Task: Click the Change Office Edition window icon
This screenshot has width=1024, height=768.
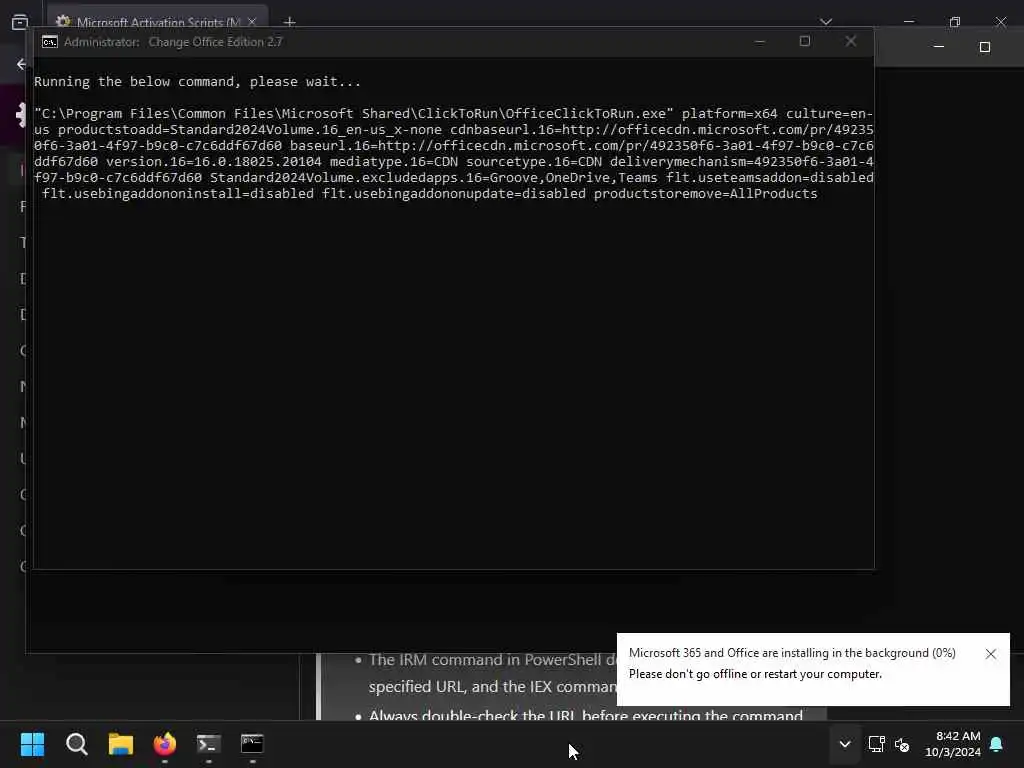Action: click(x=50, y=42)
